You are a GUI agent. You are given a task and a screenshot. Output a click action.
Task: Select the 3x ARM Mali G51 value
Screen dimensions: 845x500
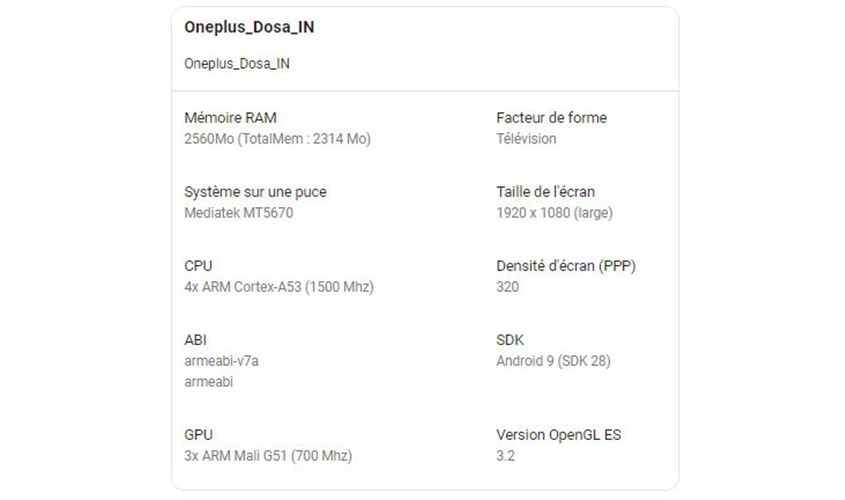tap(268, 456)
